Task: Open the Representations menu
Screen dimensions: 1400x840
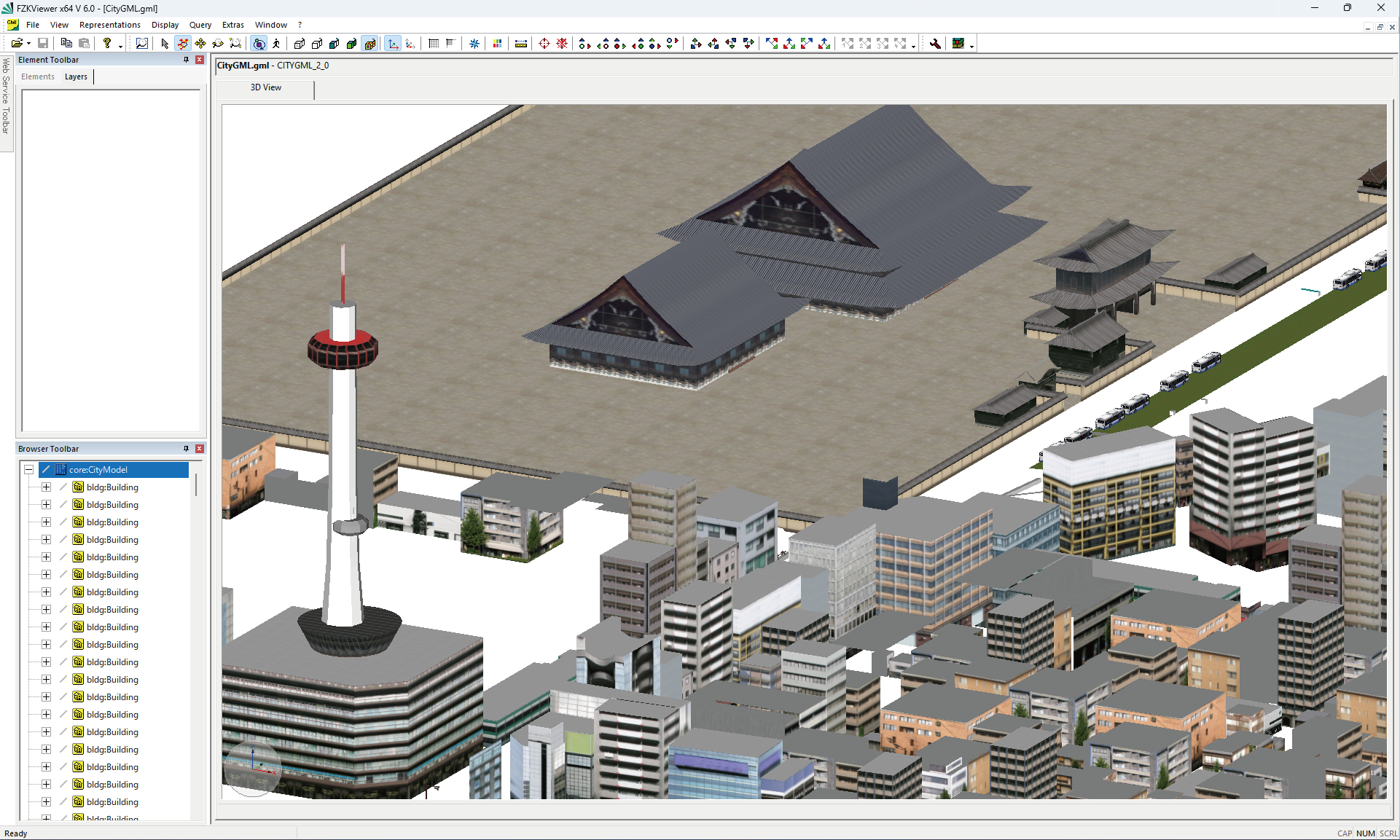Action: tap(109, 25)
